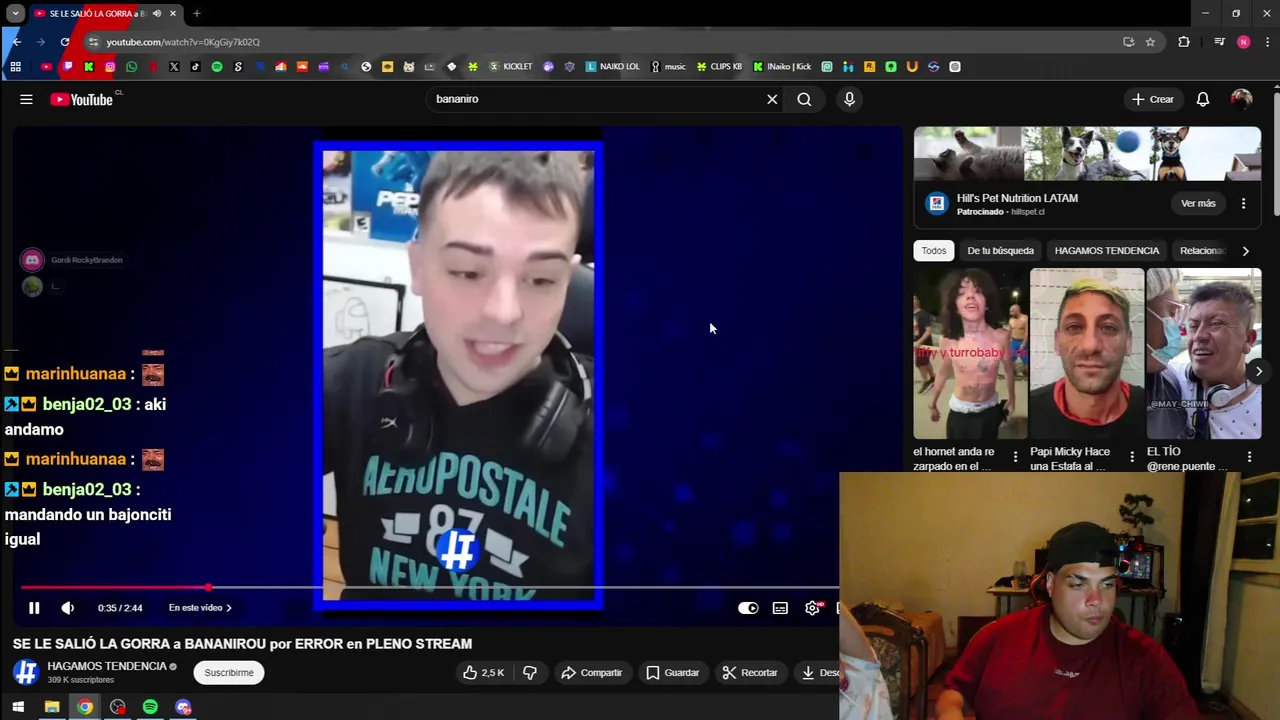Select the Relacionados filter chip
The image size is (1280, 720).
[x=1202, y=251]
